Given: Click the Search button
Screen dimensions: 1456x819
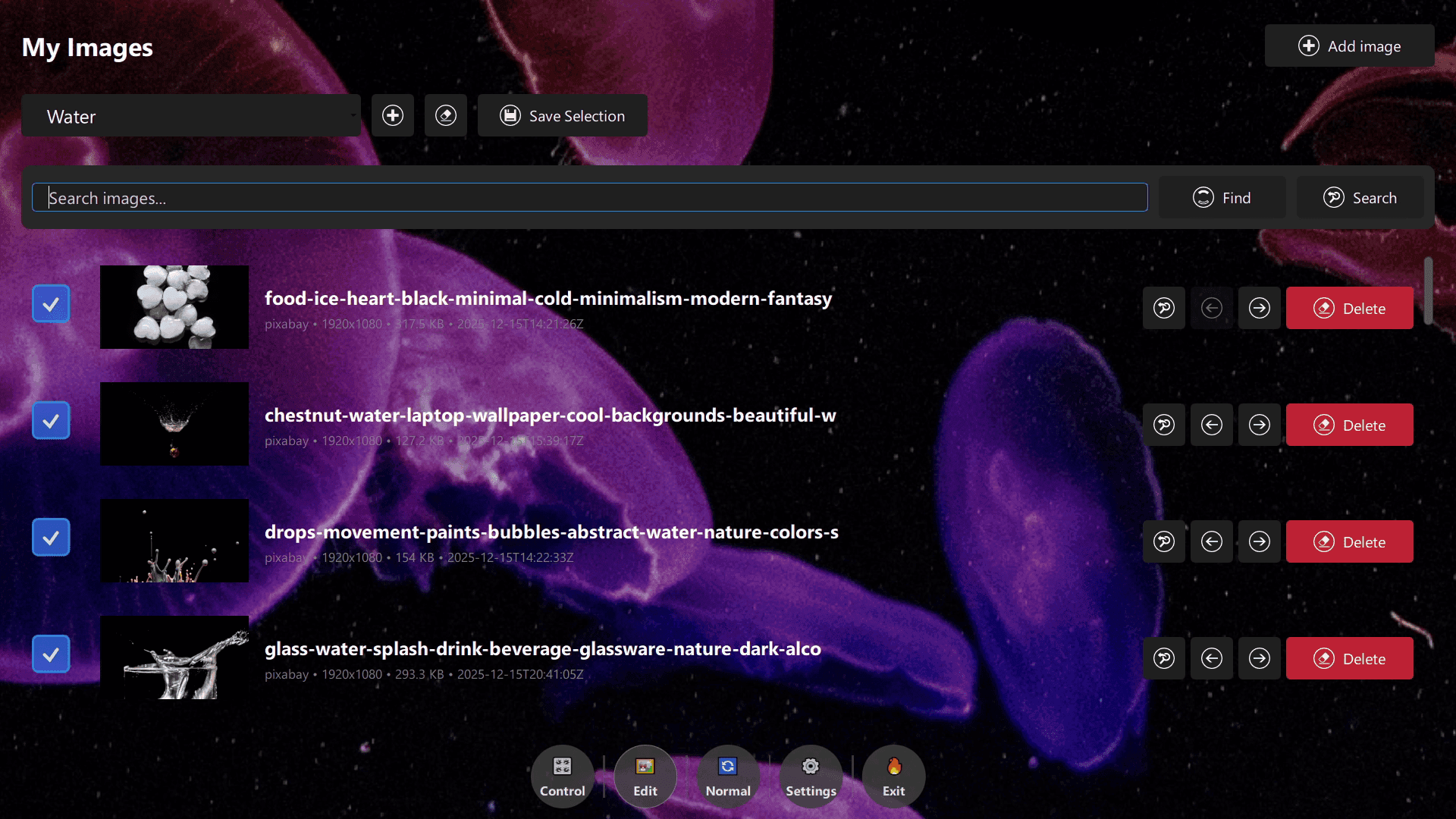Looking at the screenshot, I should click(1360, 198).
